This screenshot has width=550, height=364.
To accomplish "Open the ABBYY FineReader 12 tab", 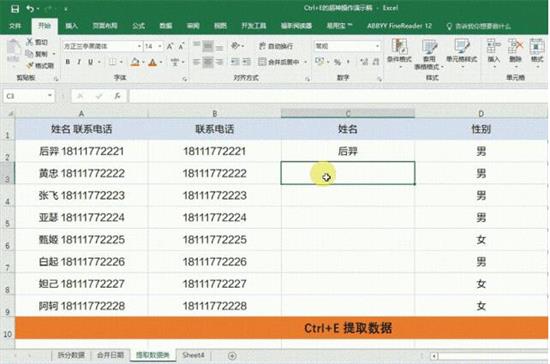I will click(x=399, y=26).
